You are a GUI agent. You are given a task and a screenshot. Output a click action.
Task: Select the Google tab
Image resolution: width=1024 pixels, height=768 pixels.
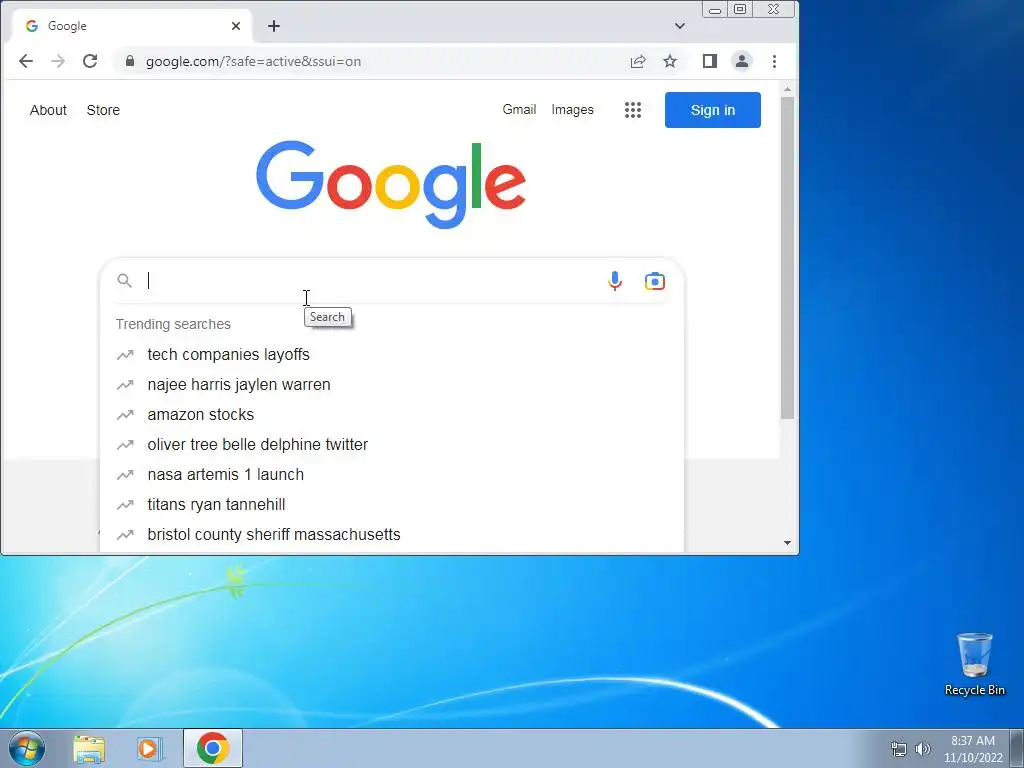133,26
